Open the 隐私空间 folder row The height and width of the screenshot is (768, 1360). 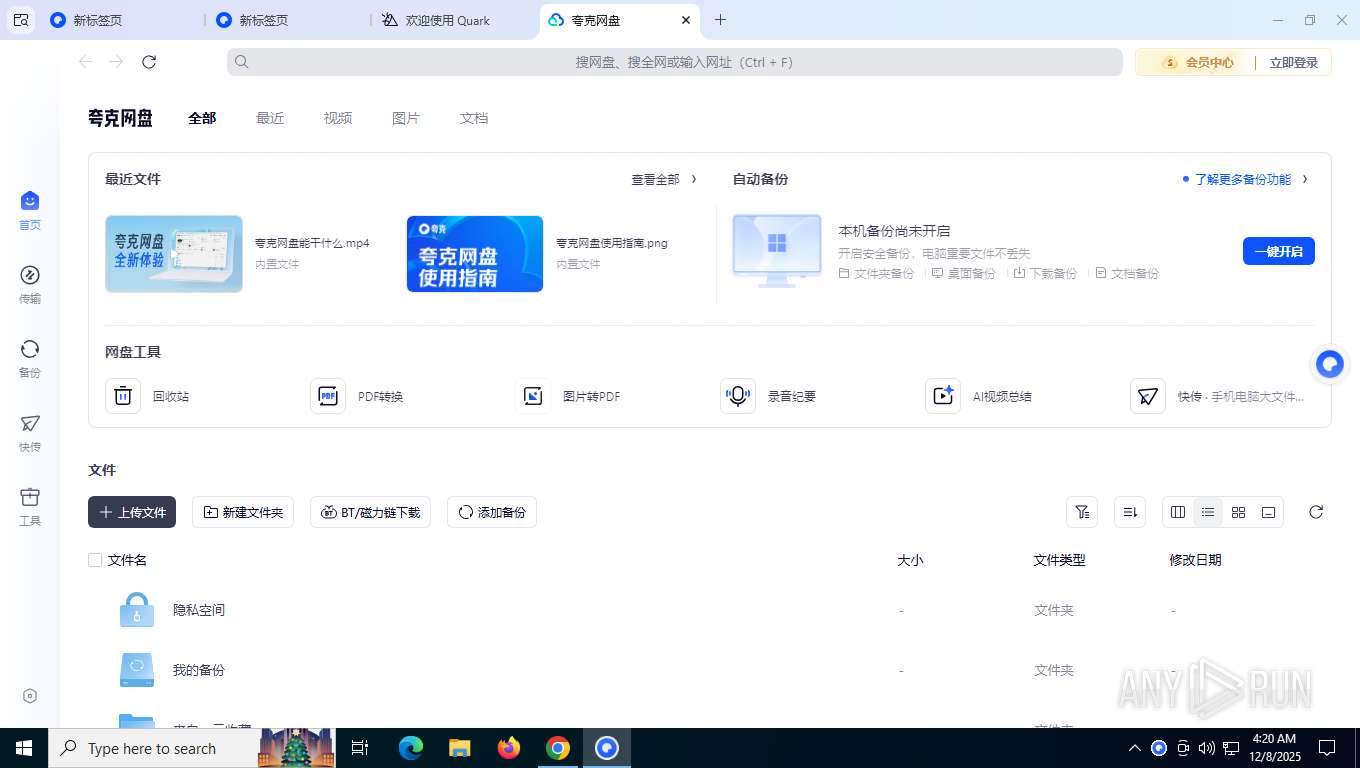[709, 610]
